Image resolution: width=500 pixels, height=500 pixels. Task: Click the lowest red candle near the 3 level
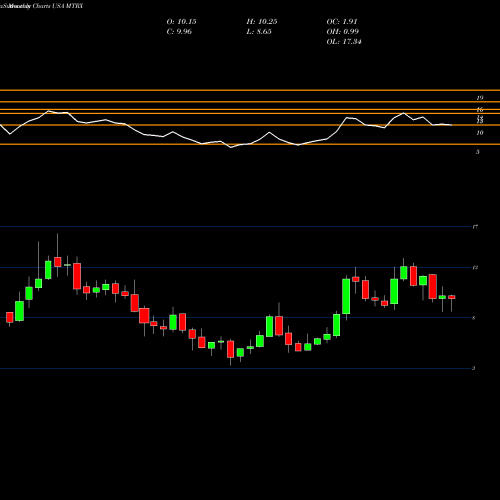pos(230,349)
